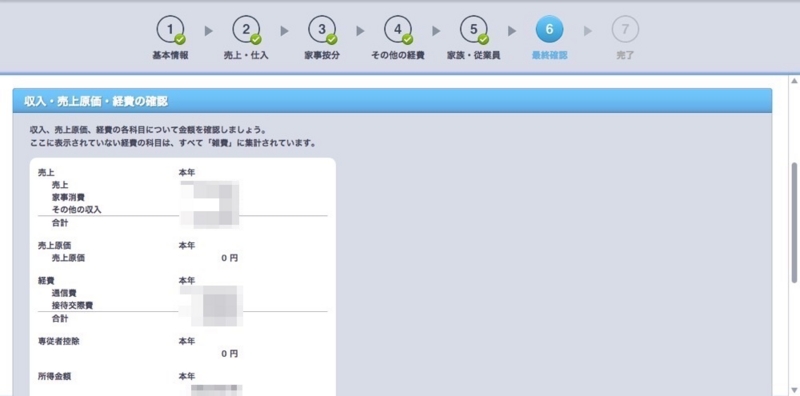Image resolution: width=800 pixels, height=396 pixels.
Task: Click the 合計 label under 経費
Action: pos(60,318)
